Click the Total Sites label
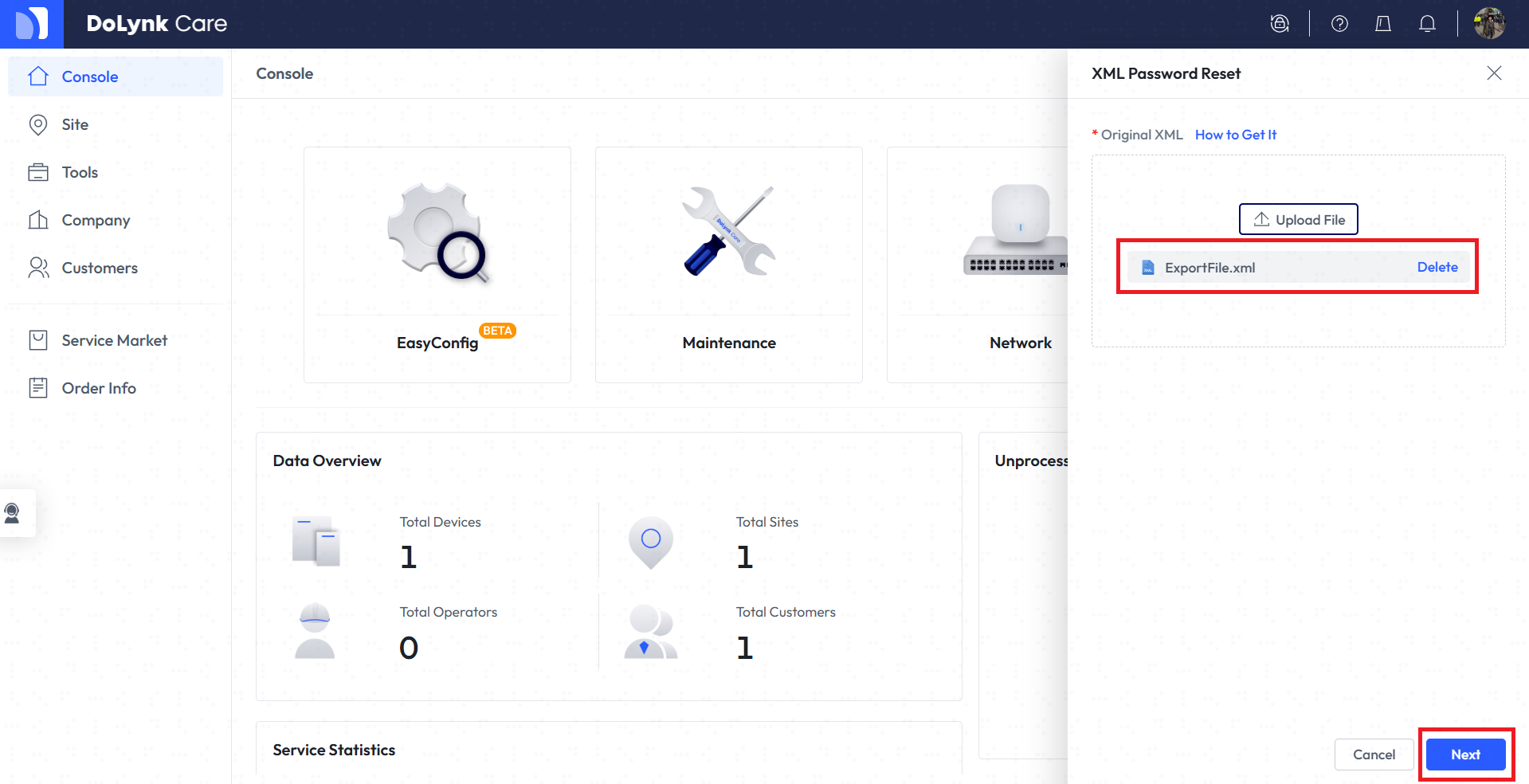Image resolution: width=1529 pixels, height=784 pixels. (767, 522)
